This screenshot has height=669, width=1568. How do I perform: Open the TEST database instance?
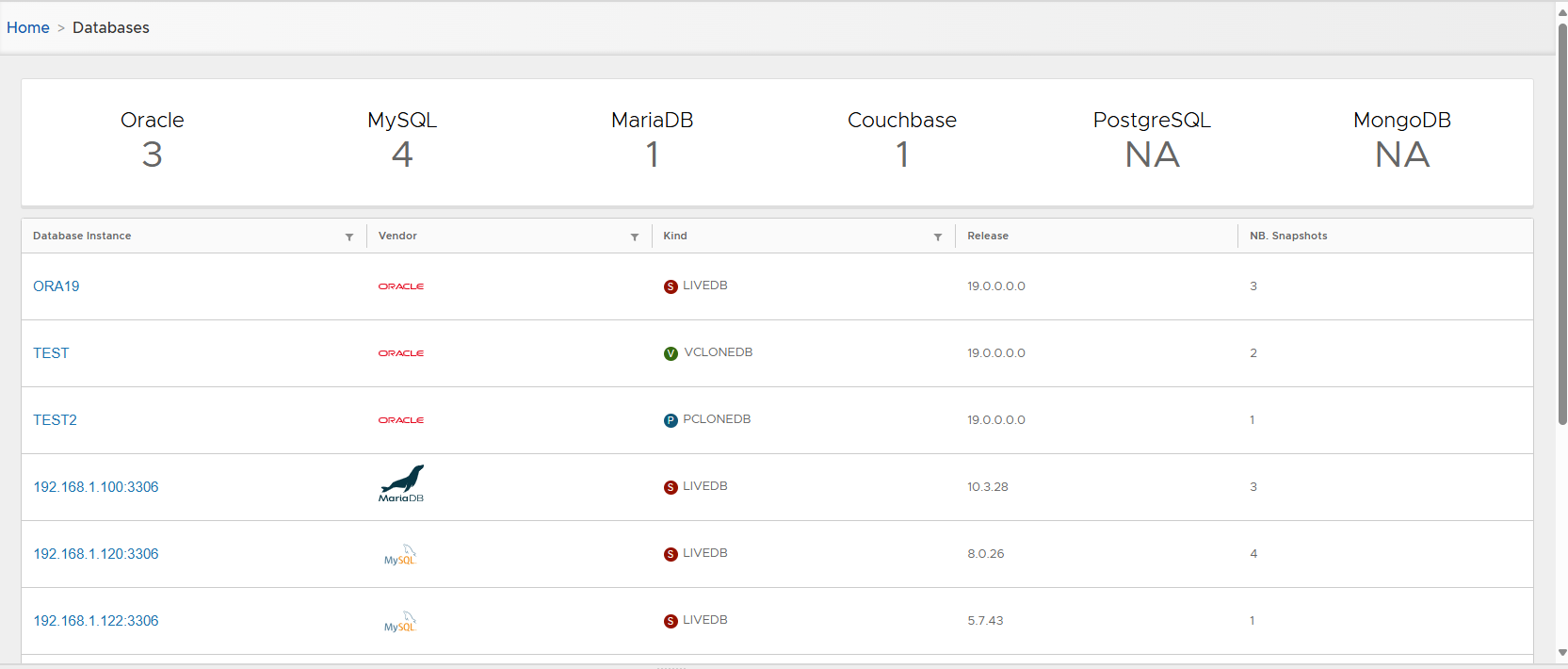[x=51, y=353]
